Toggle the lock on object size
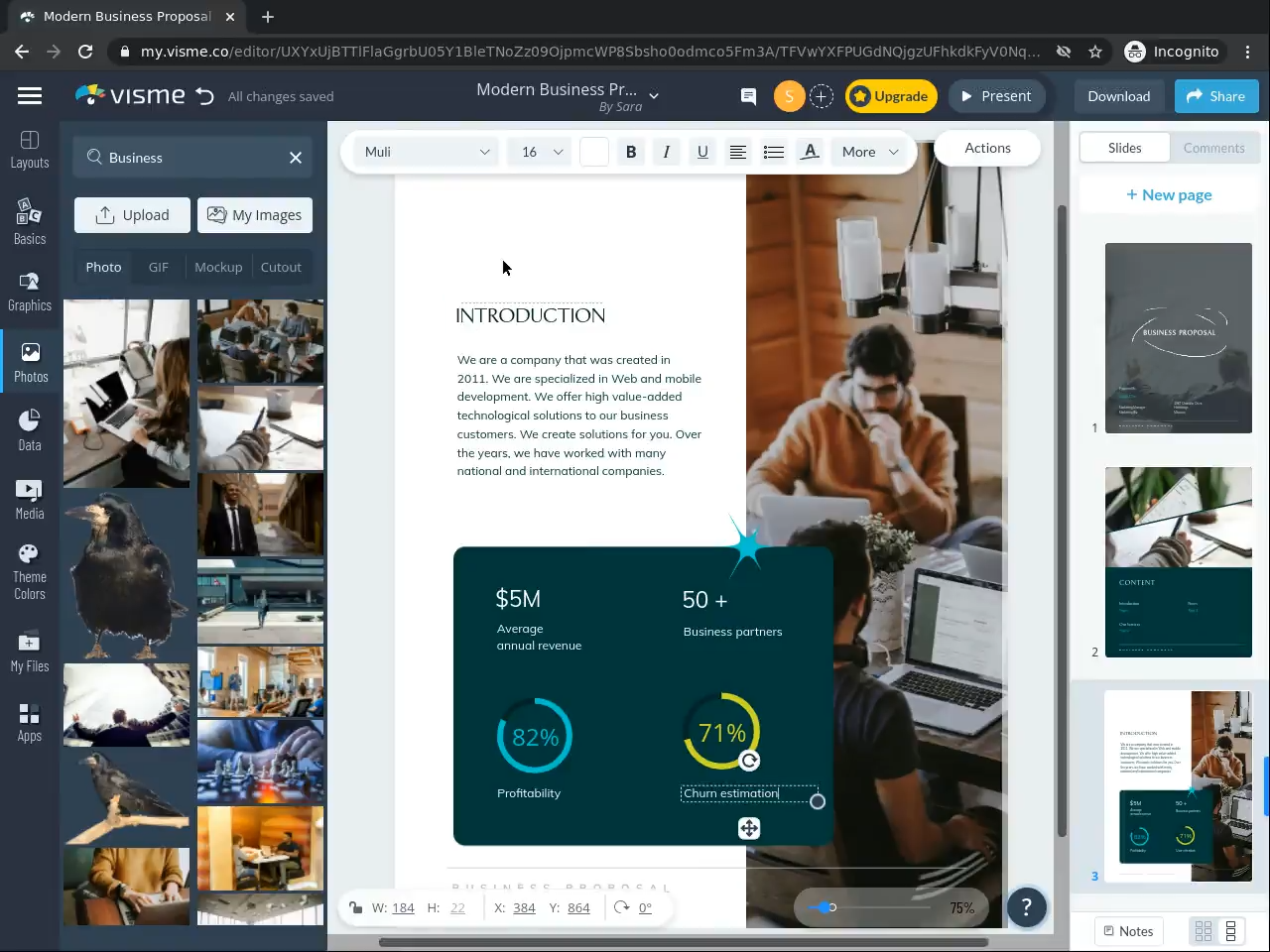The height and width of the screenshot is (952, 1270). click(355, 907)
